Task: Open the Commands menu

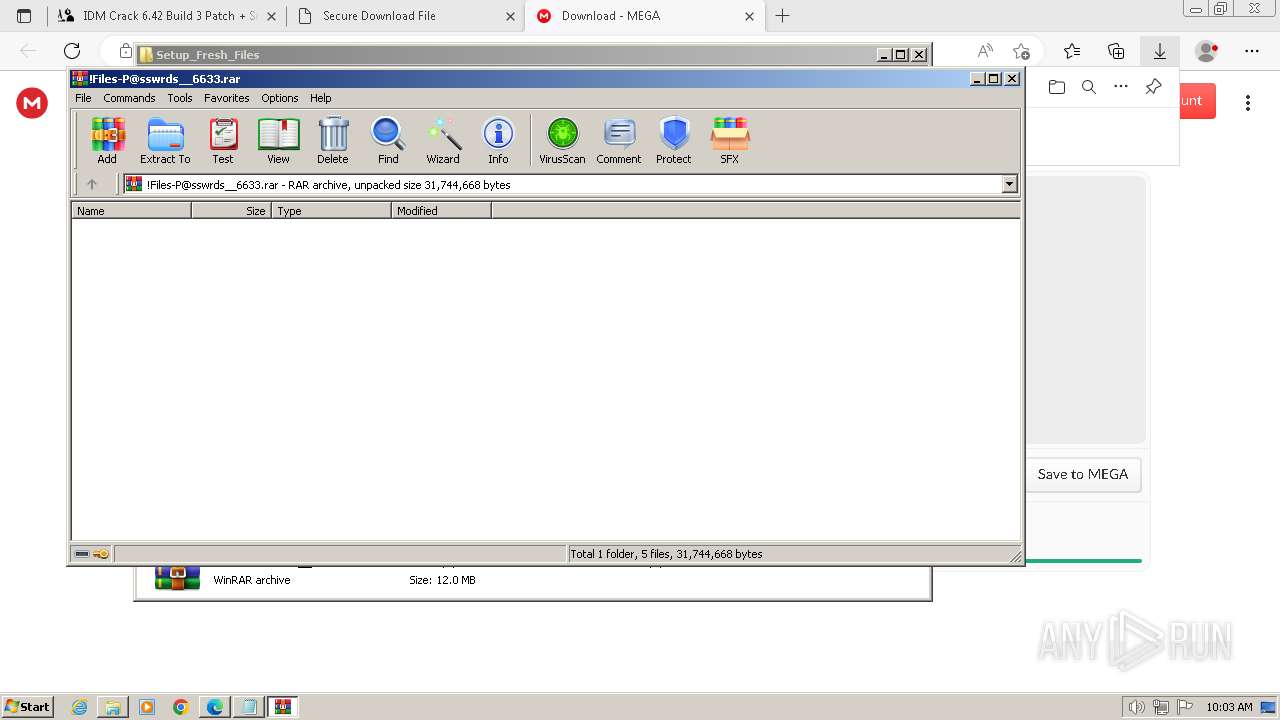Action: coord(129,98)
